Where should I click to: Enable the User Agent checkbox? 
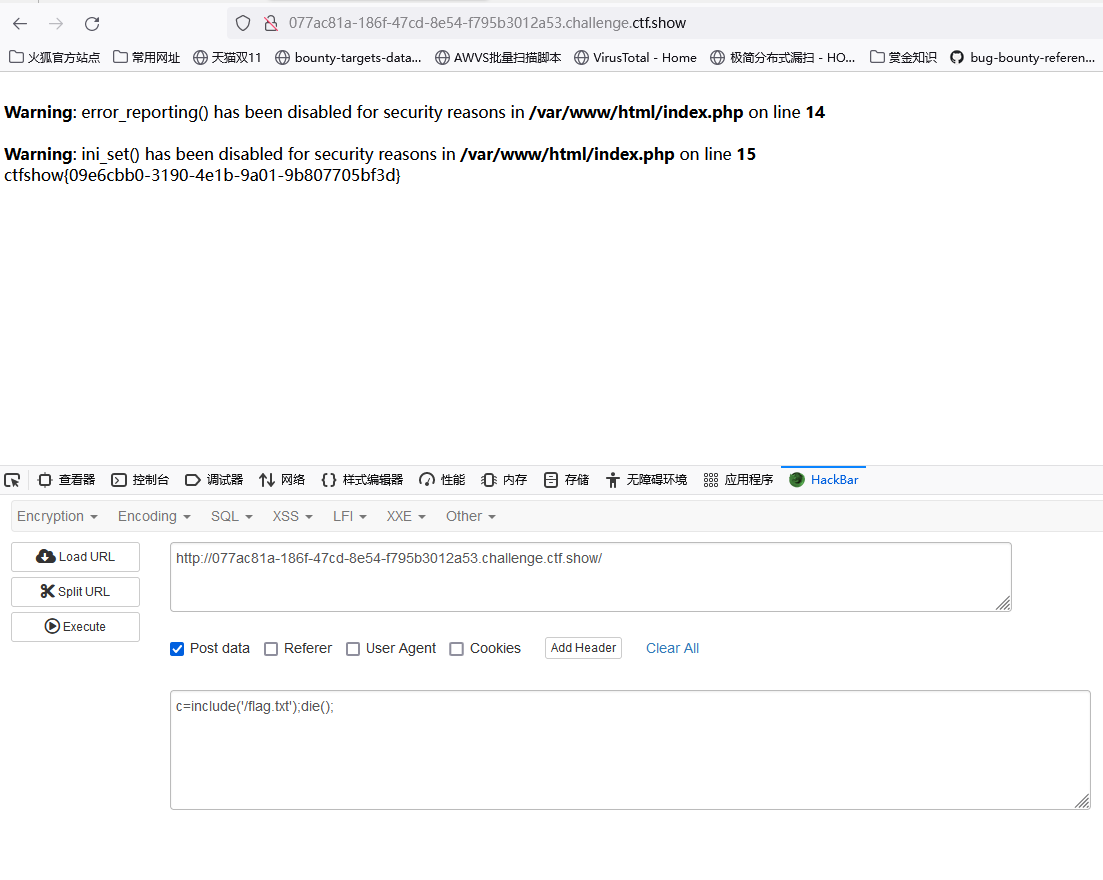pos(353,649)
